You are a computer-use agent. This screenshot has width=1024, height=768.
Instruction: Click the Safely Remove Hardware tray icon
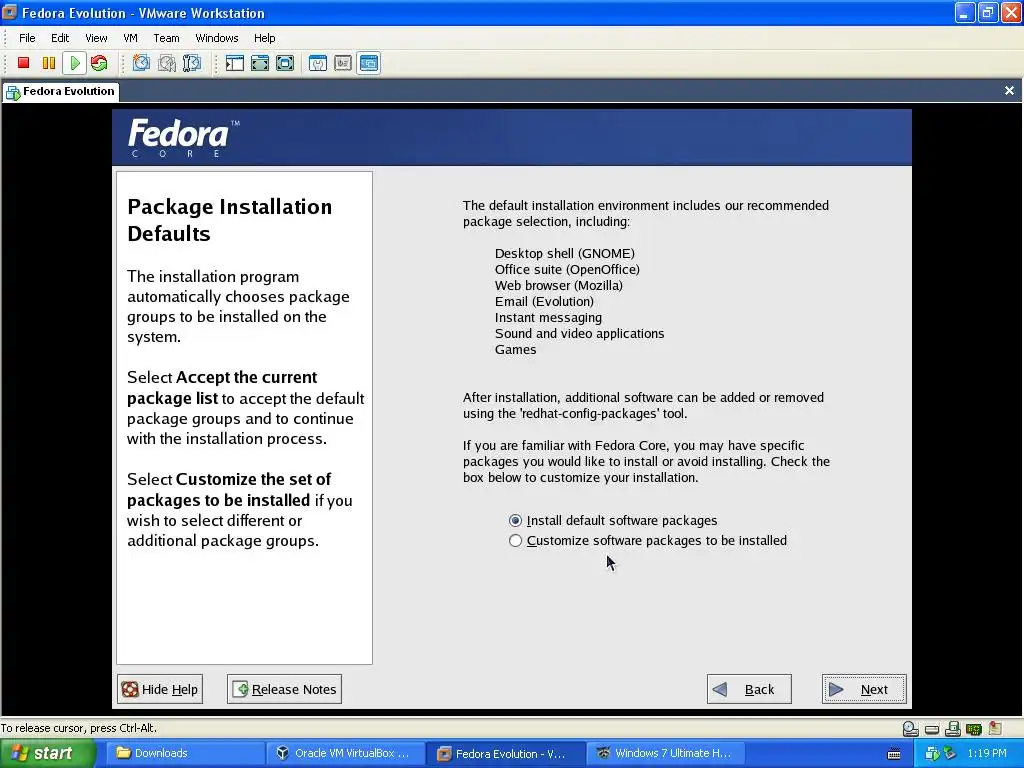pyautogui.click(x=949, y=754)
